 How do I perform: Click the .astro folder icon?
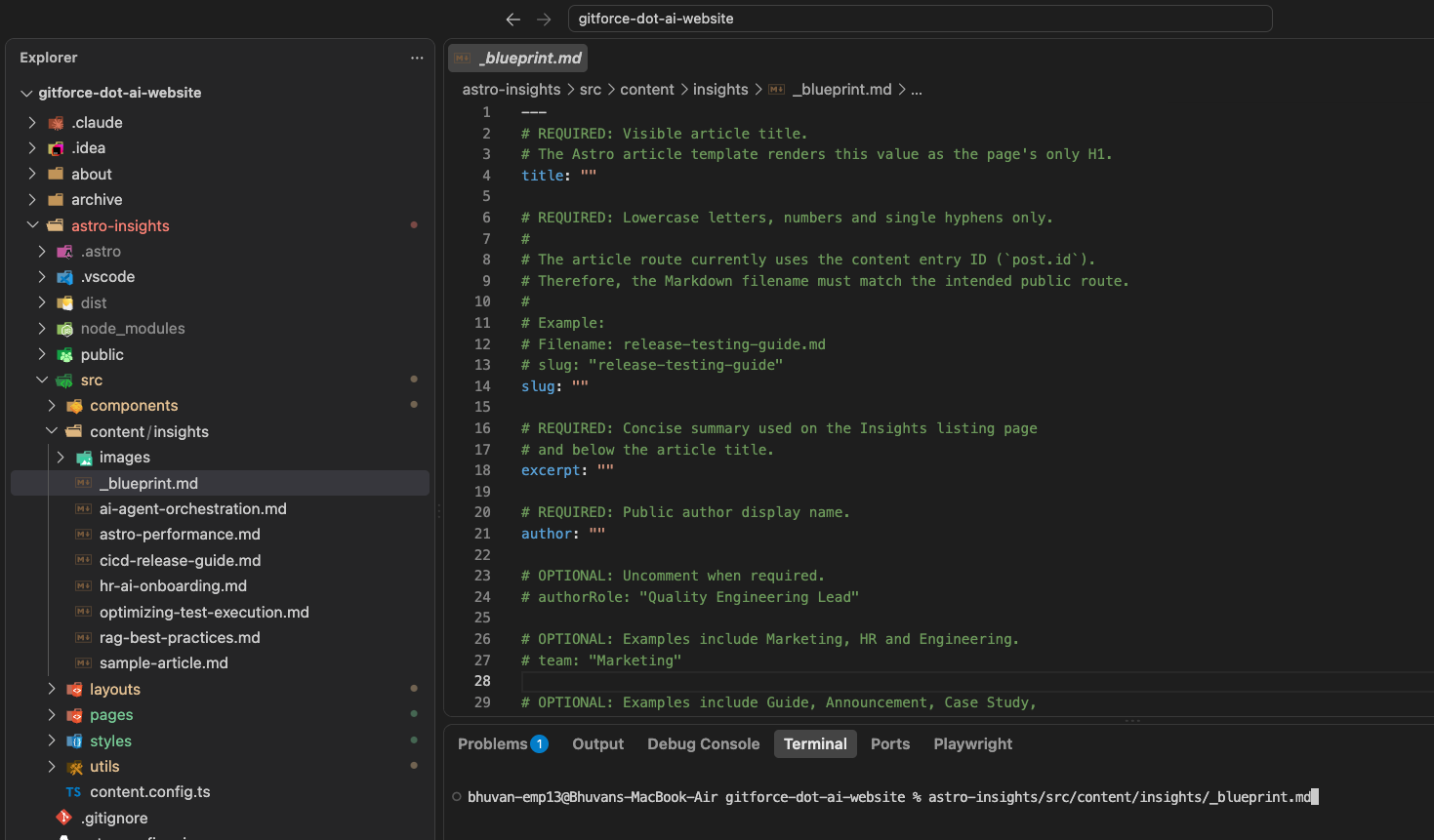tap(65, 252)
